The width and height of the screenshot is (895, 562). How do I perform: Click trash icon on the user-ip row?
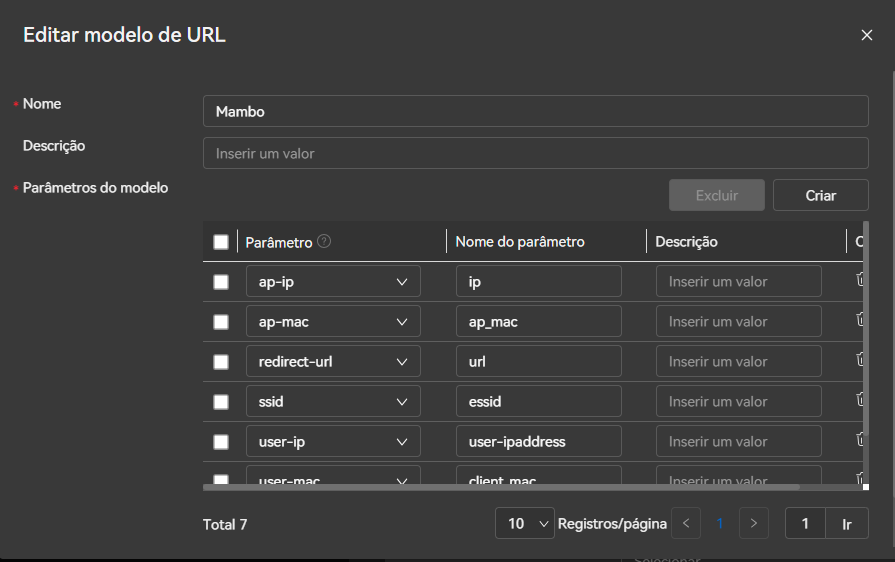coord(859,439)
